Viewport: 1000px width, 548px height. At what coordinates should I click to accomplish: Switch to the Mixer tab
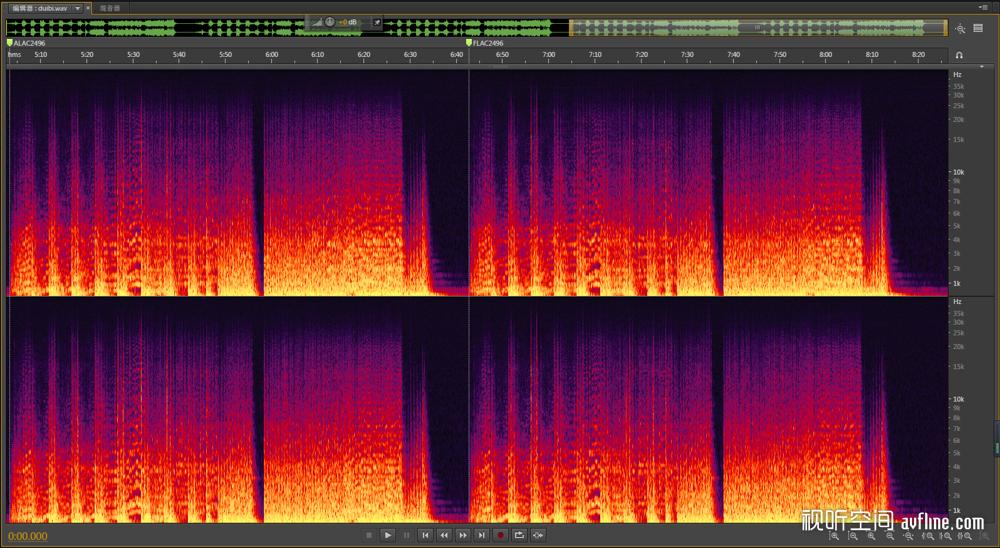[110, 8]
